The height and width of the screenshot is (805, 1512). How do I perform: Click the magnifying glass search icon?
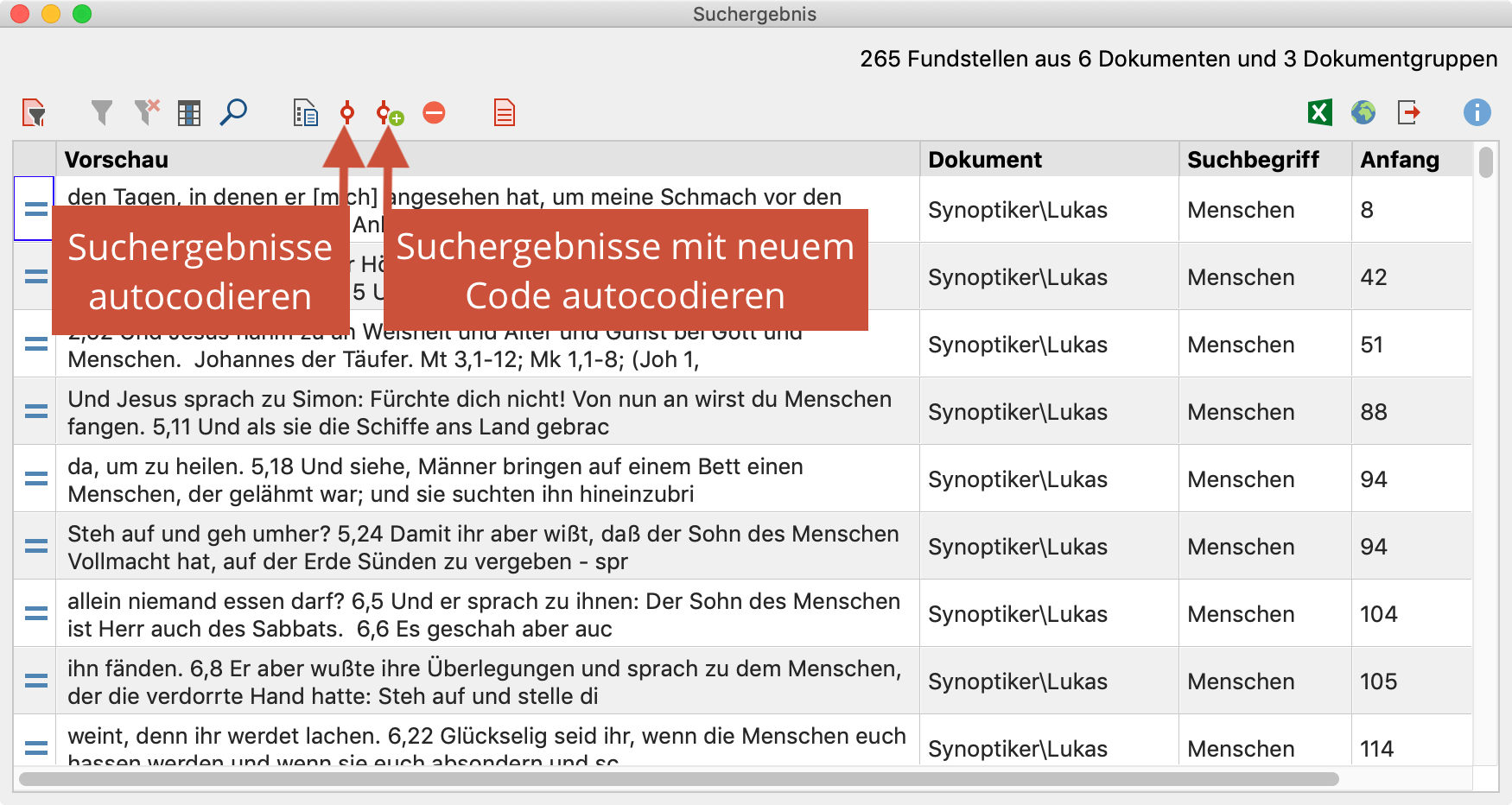[x=233, y=113]
